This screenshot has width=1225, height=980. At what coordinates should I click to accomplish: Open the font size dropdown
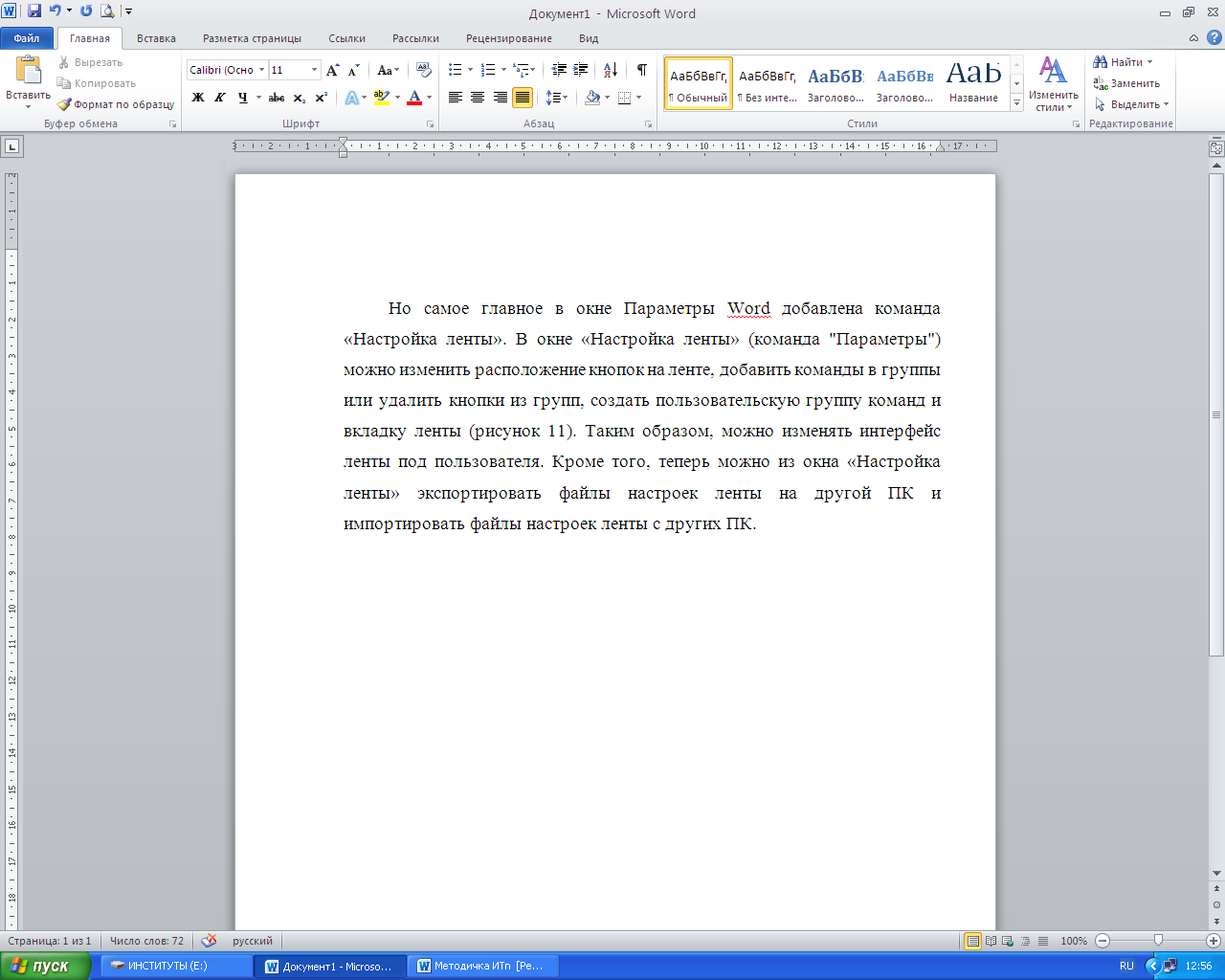pyautogui.click(x=314, y=70)
